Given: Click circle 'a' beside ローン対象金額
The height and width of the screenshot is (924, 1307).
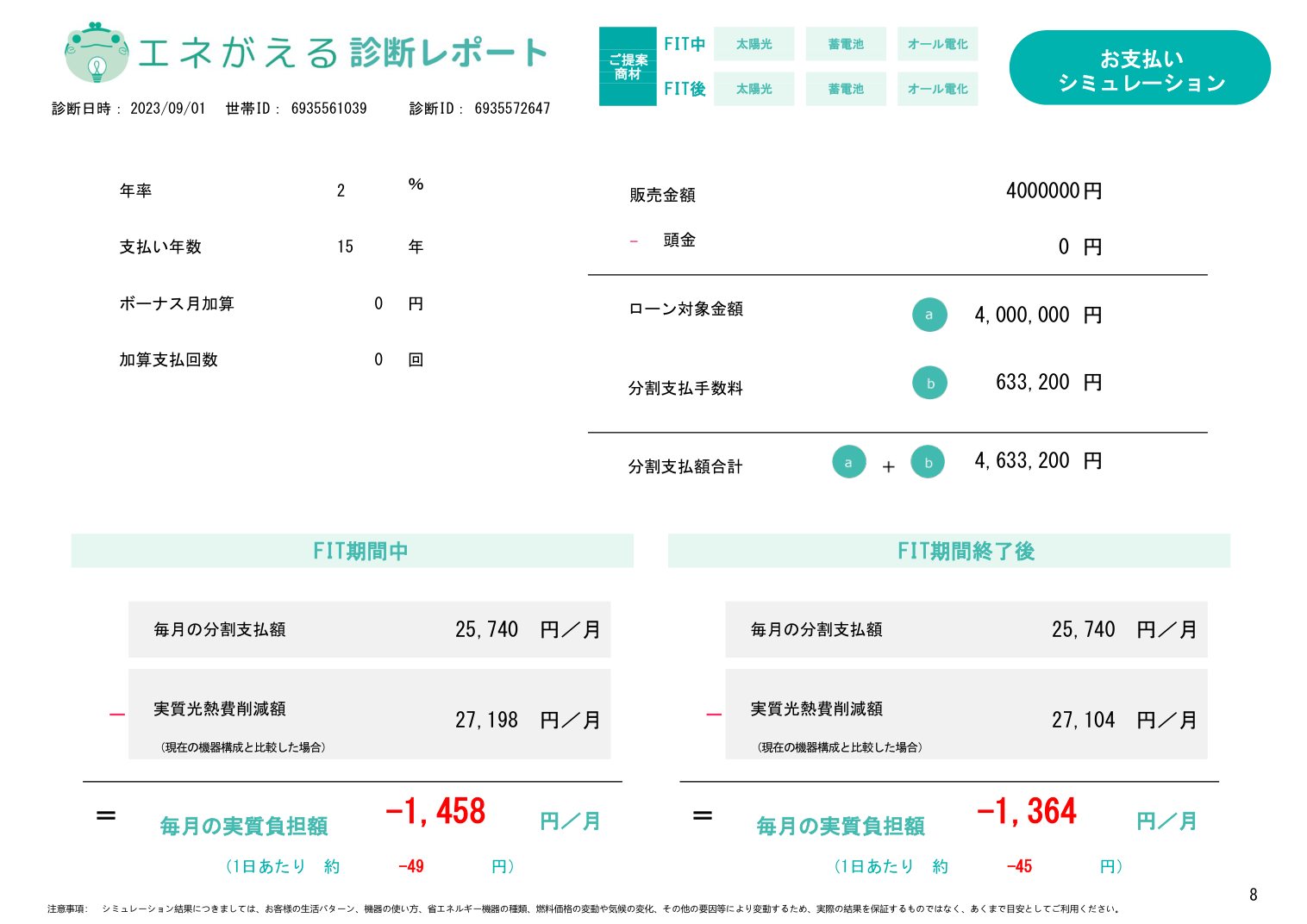Looking at the screenshot, I should click(x=929, y=315).
